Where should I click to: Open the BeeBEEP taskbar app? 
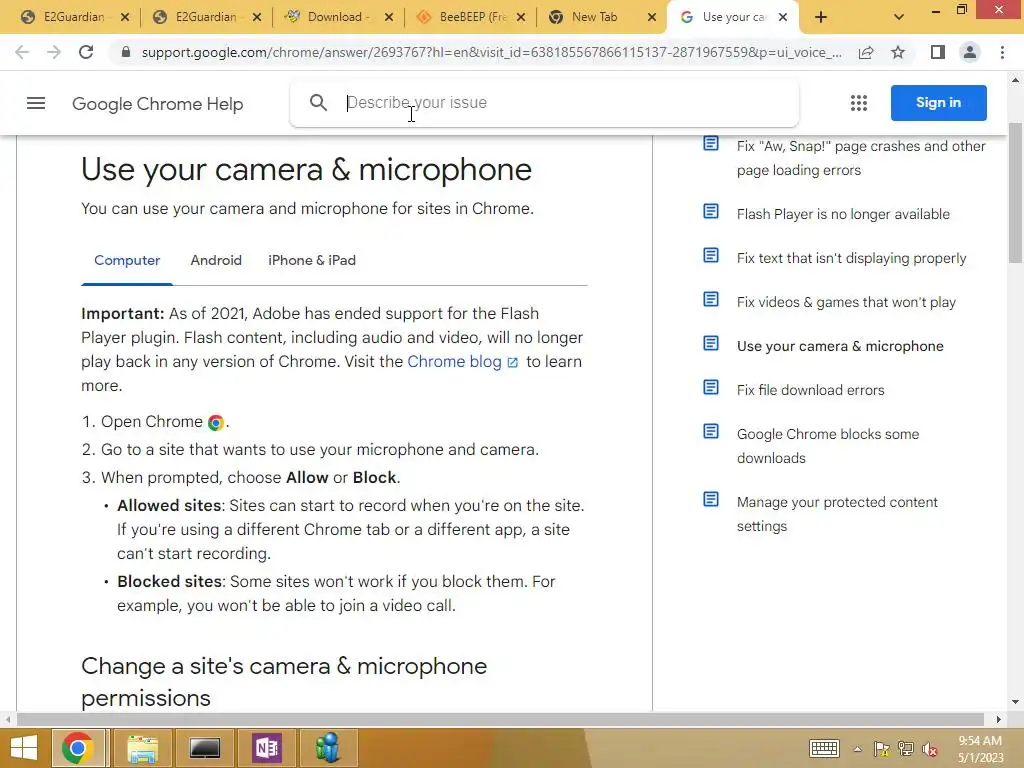pyautogui.click(x=328, y=748)
